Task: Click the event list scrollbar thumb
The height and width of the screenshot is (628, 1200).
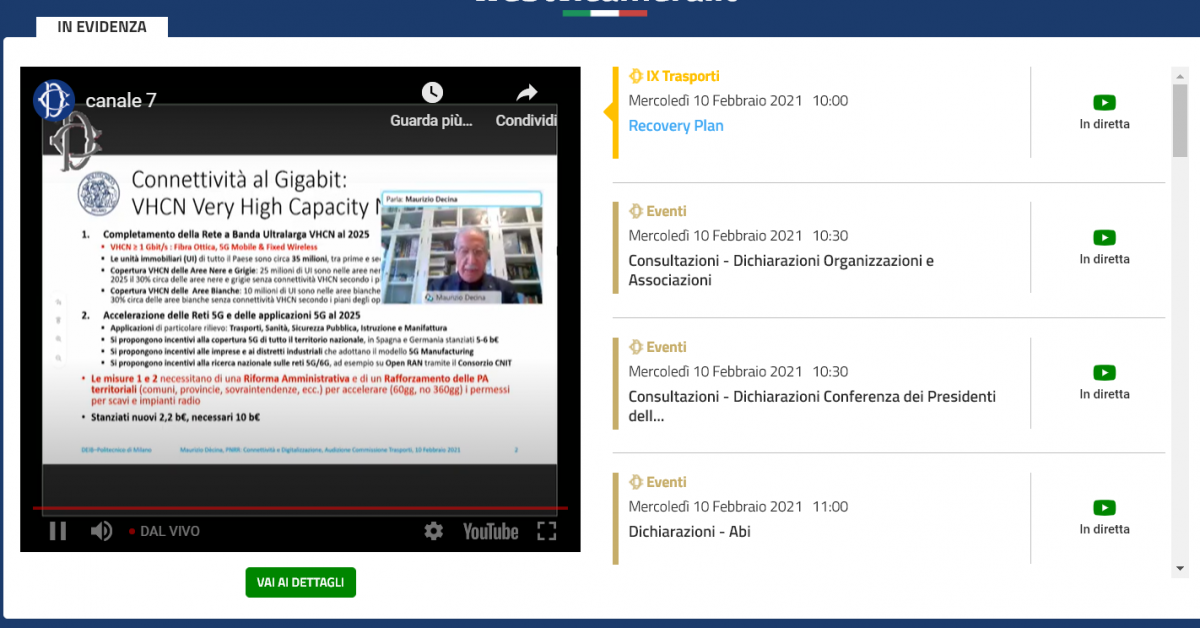Action: (x=1180, y=120)
